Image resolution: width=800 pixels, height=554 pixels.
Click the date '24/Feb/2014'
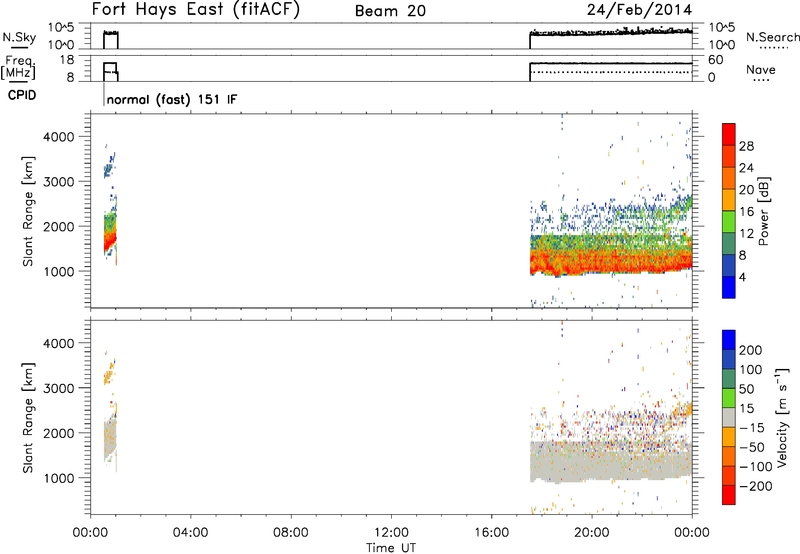pos(639,10)
